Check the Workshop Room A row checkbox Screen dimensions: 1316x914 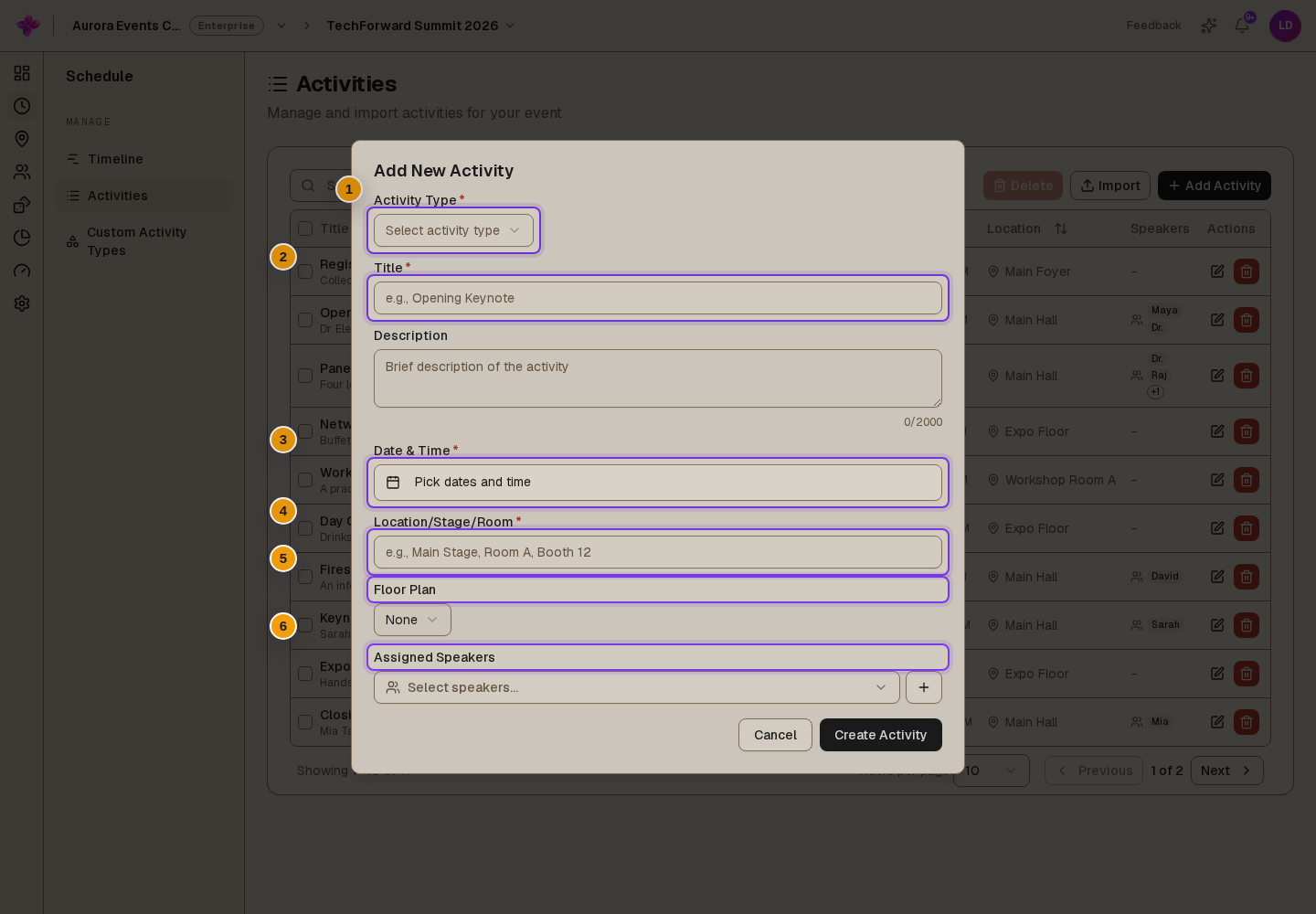click(x=305, y=480)
